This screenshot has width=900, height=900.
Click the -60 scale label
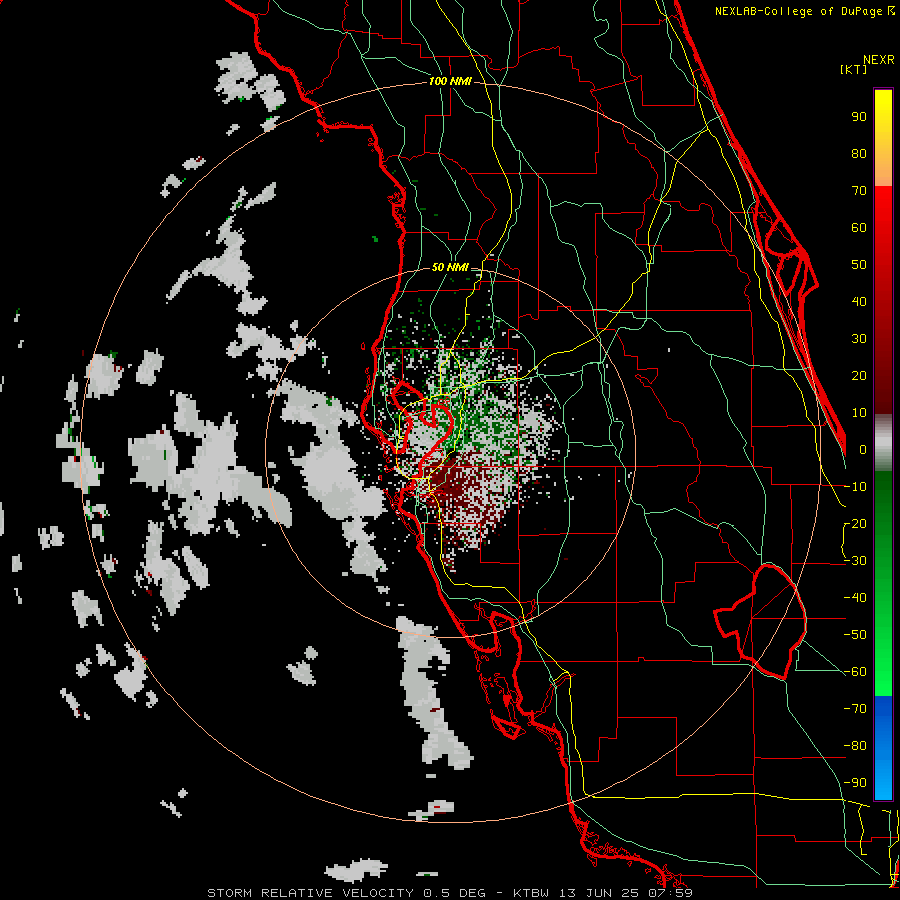pyautogui.click(x=855, y=672)
